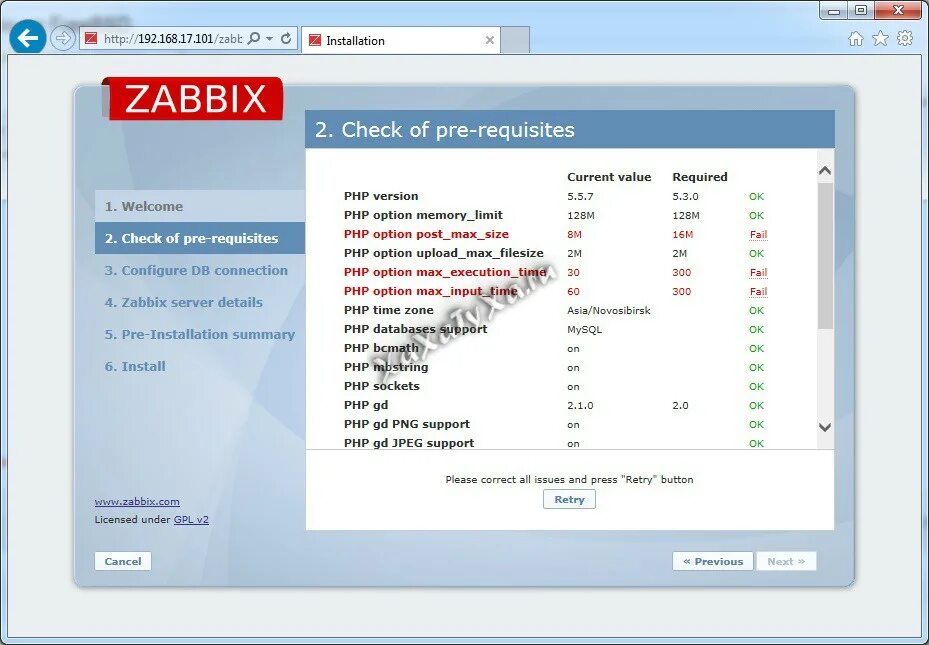Click the requisites list scrollbar thumb

825,256
